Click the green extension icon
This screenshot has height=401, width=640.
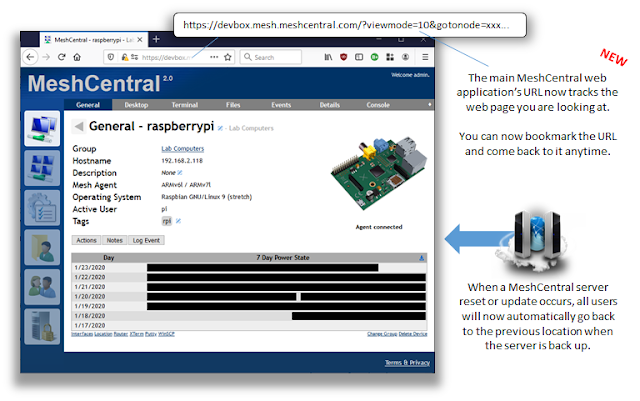374,57
